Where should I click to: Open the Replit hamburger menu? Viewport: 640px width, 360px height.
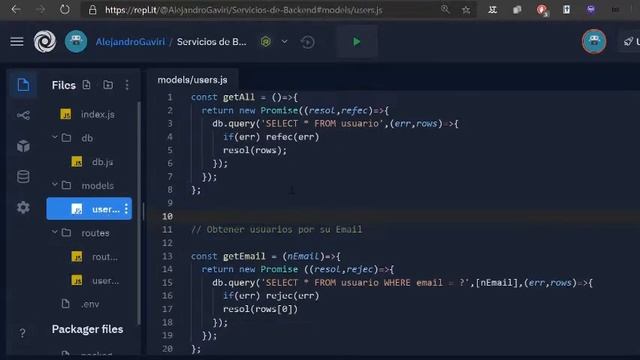coord(17,42)
